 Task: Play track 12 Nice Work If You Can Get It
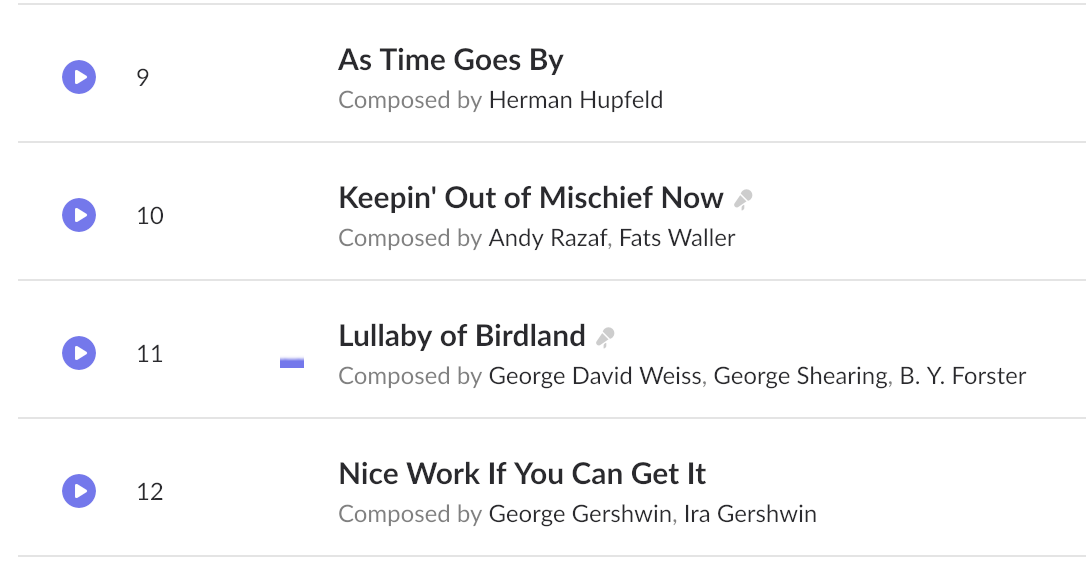tap(79, 491)
